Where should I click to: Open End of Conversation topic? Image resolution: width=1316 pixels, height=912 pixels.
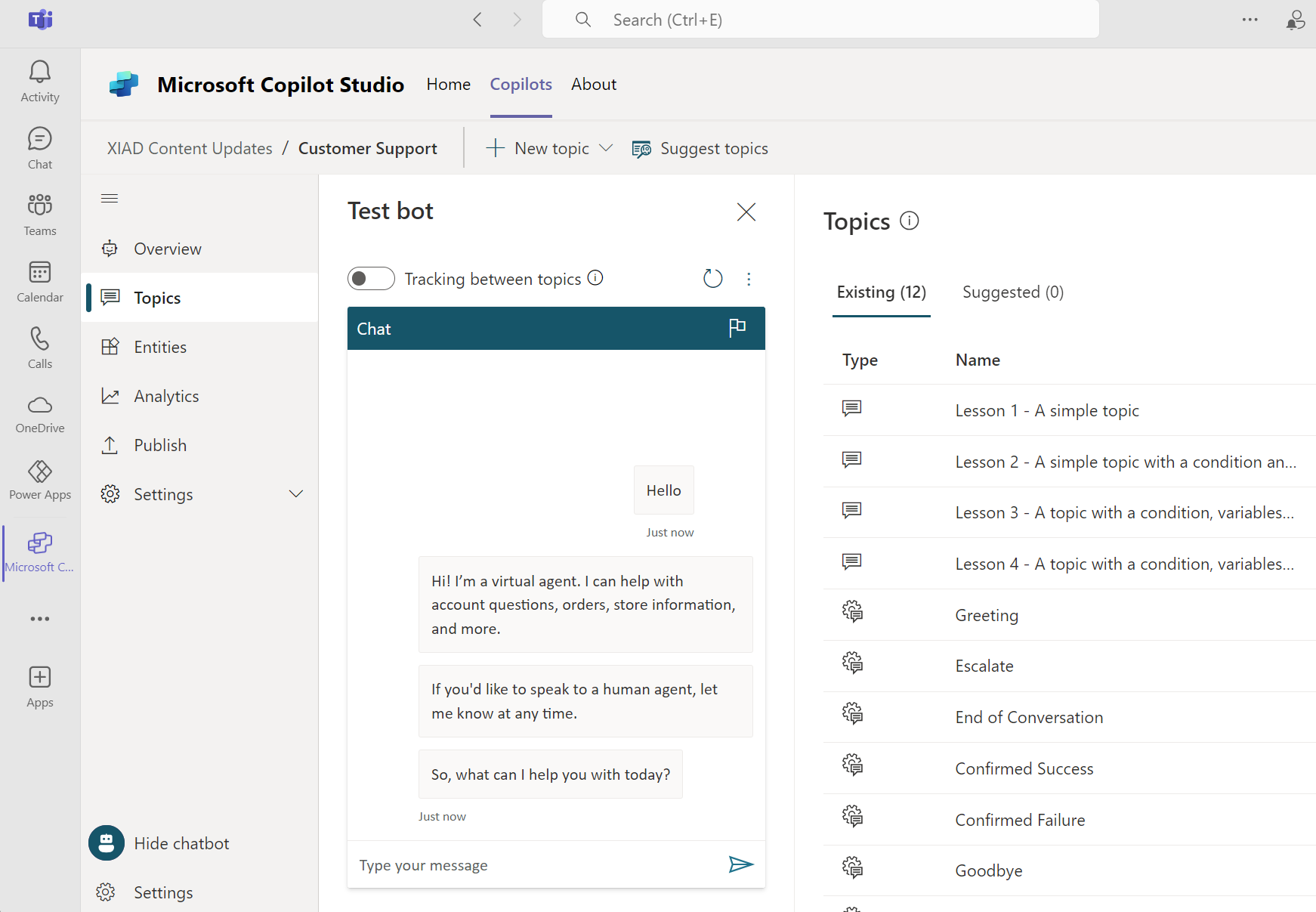click(1029, 717)
